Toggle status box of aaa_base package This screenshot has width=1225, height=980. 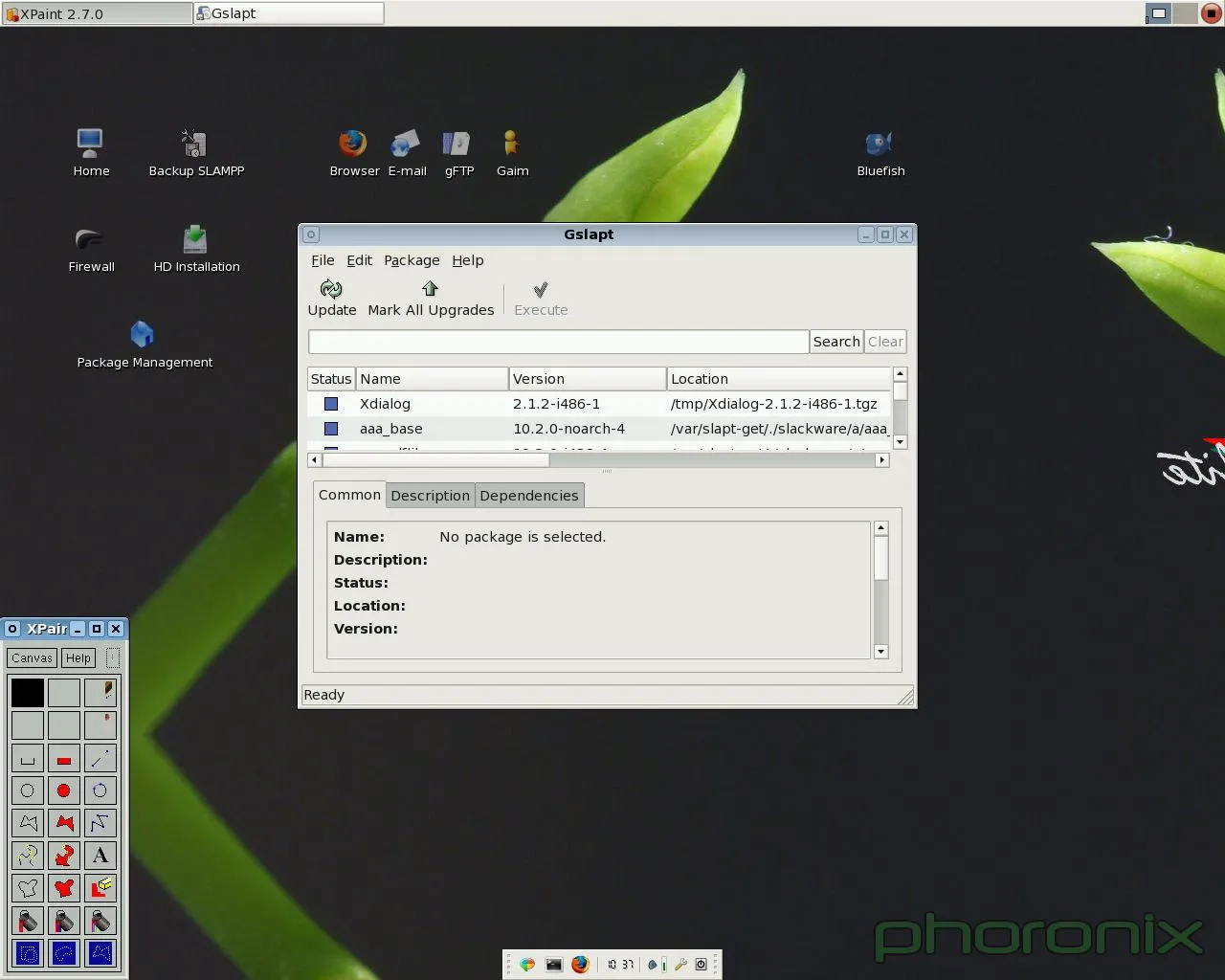[x=331, y=429]
